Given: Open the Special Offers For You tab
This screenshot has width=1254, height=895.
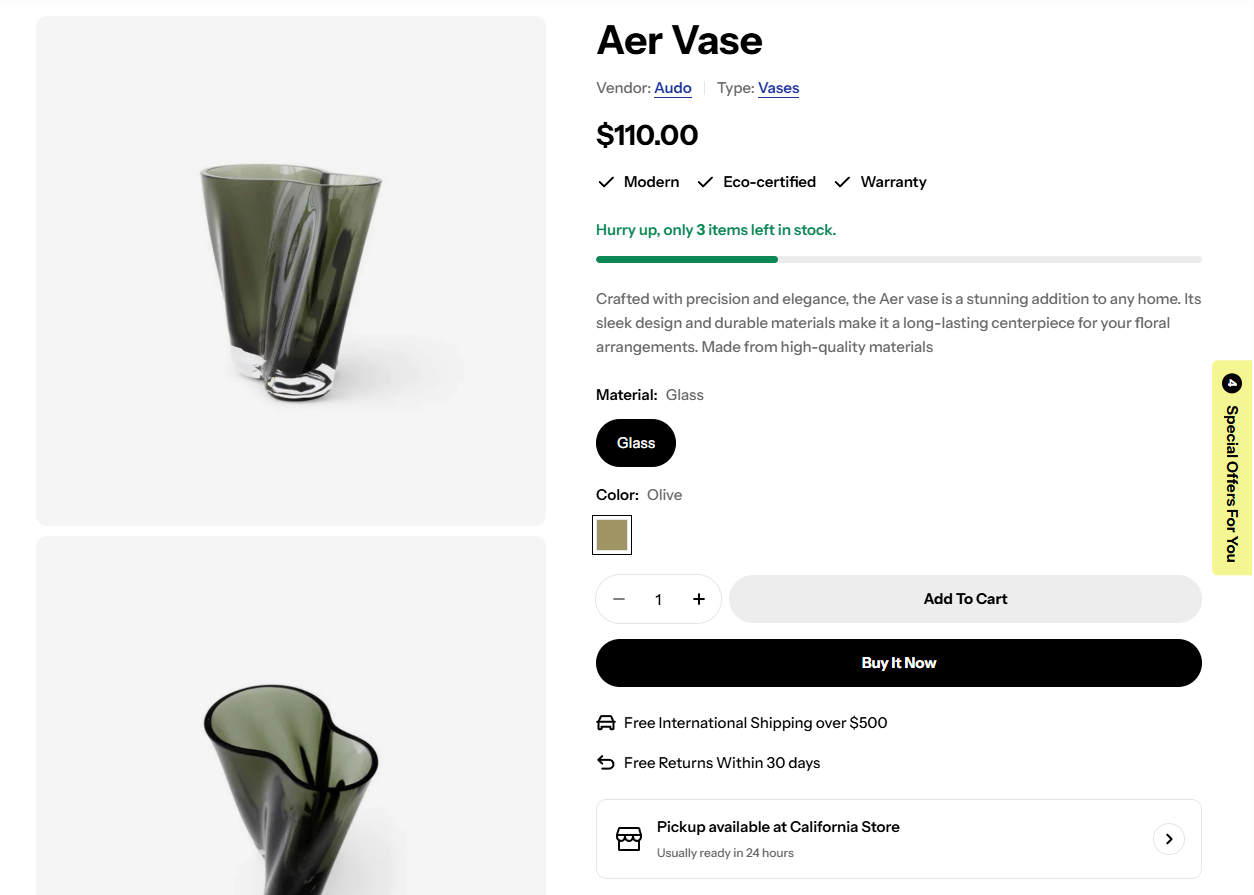Looking at the screenshot, I should [1232, 468].
